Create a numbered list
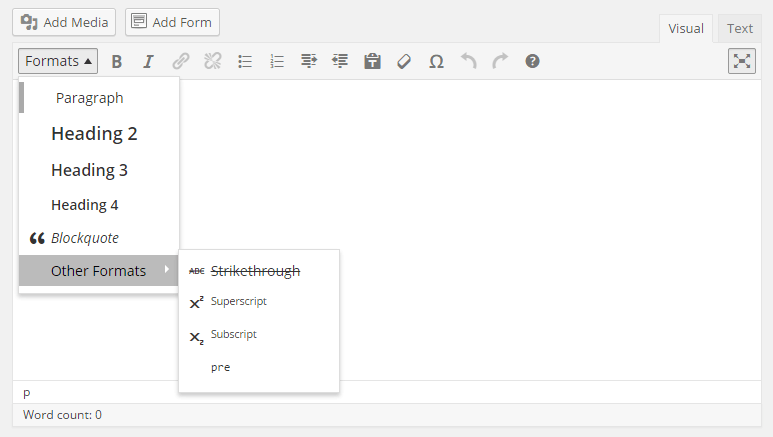 click(277, 62)
